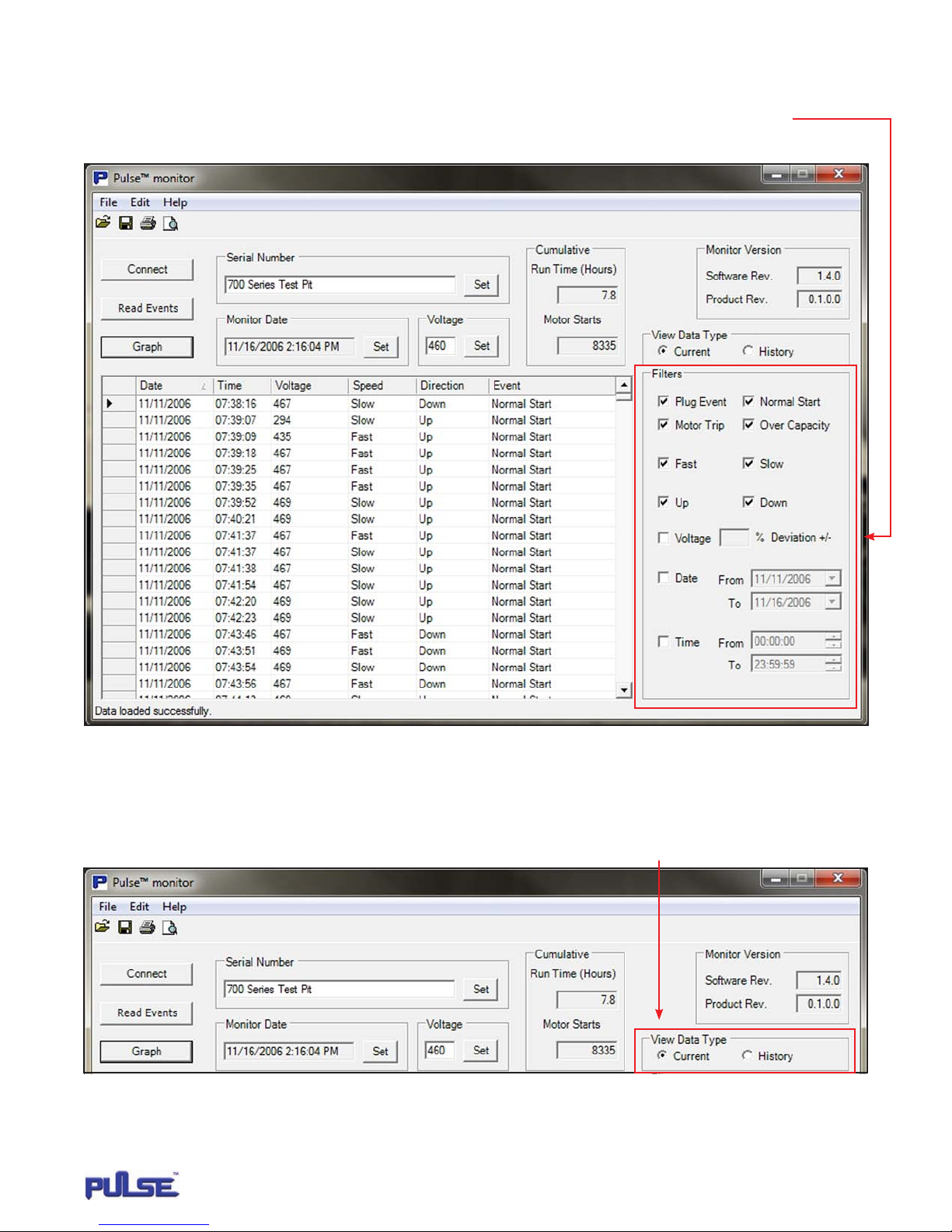The height and width of the screenshot is (1232, 952).
Task: Select the event row at time 07:40:21
Action: pos(359,519)
